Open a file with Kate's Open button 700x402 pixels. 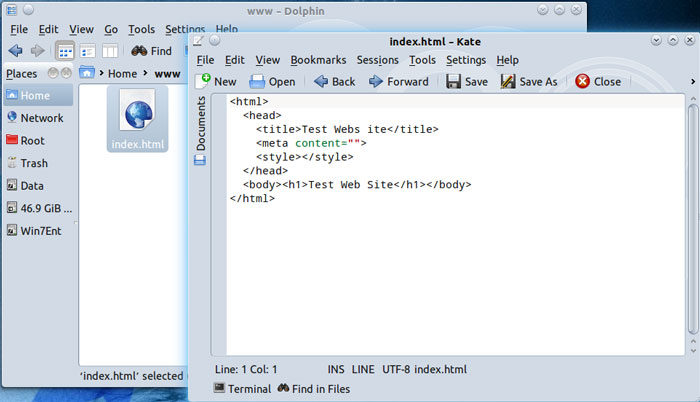[x=272, y=81]
